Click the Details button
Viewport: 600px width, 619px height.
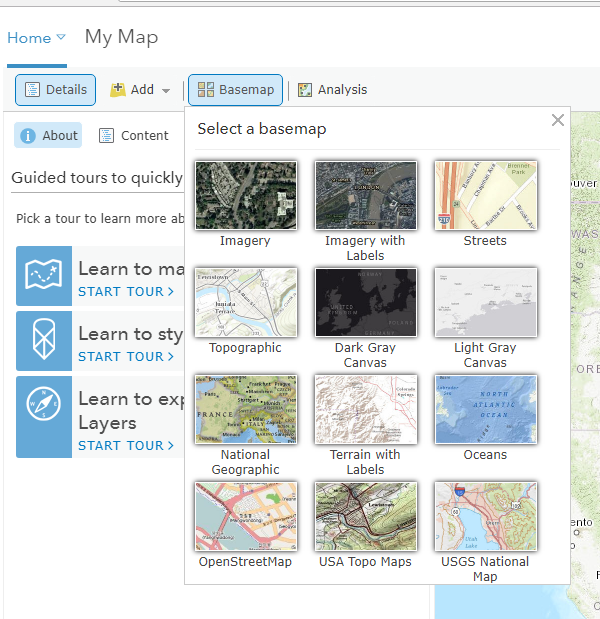click(55, 90)
